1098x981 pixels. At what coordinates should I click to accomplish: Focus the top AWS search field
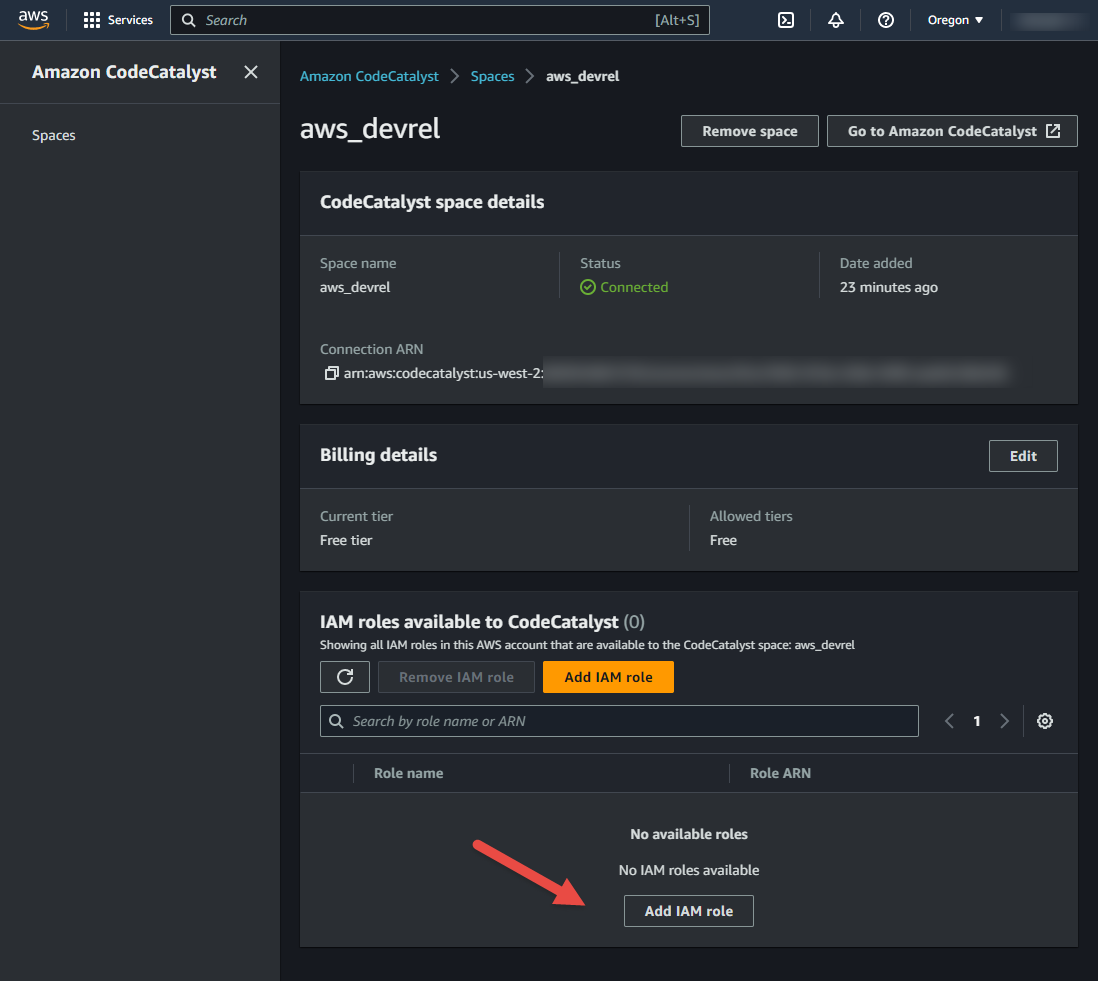point(439,20)
